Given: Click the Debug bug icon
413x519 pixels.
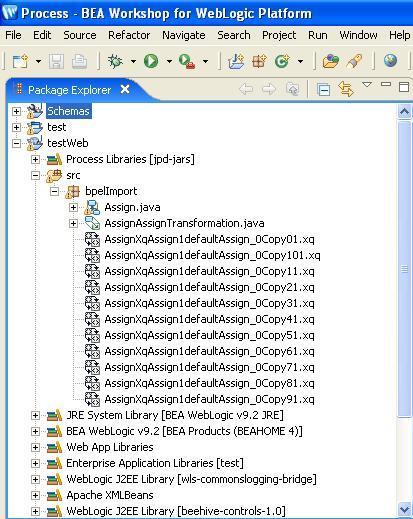Looking at the screenshot, I should [115, 61].
